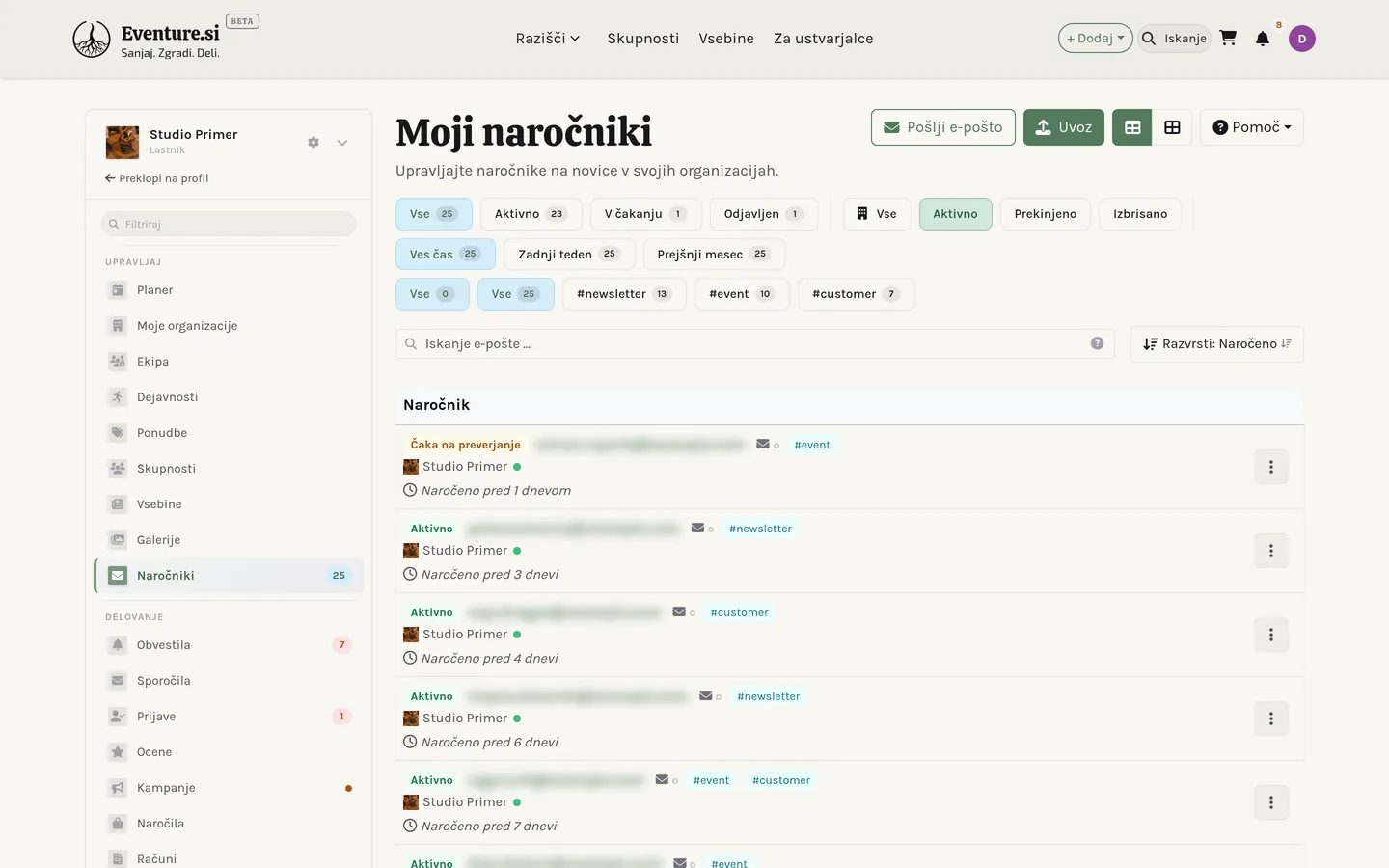
Task: Expand the Razišči menu
Action: pos(548,39)
